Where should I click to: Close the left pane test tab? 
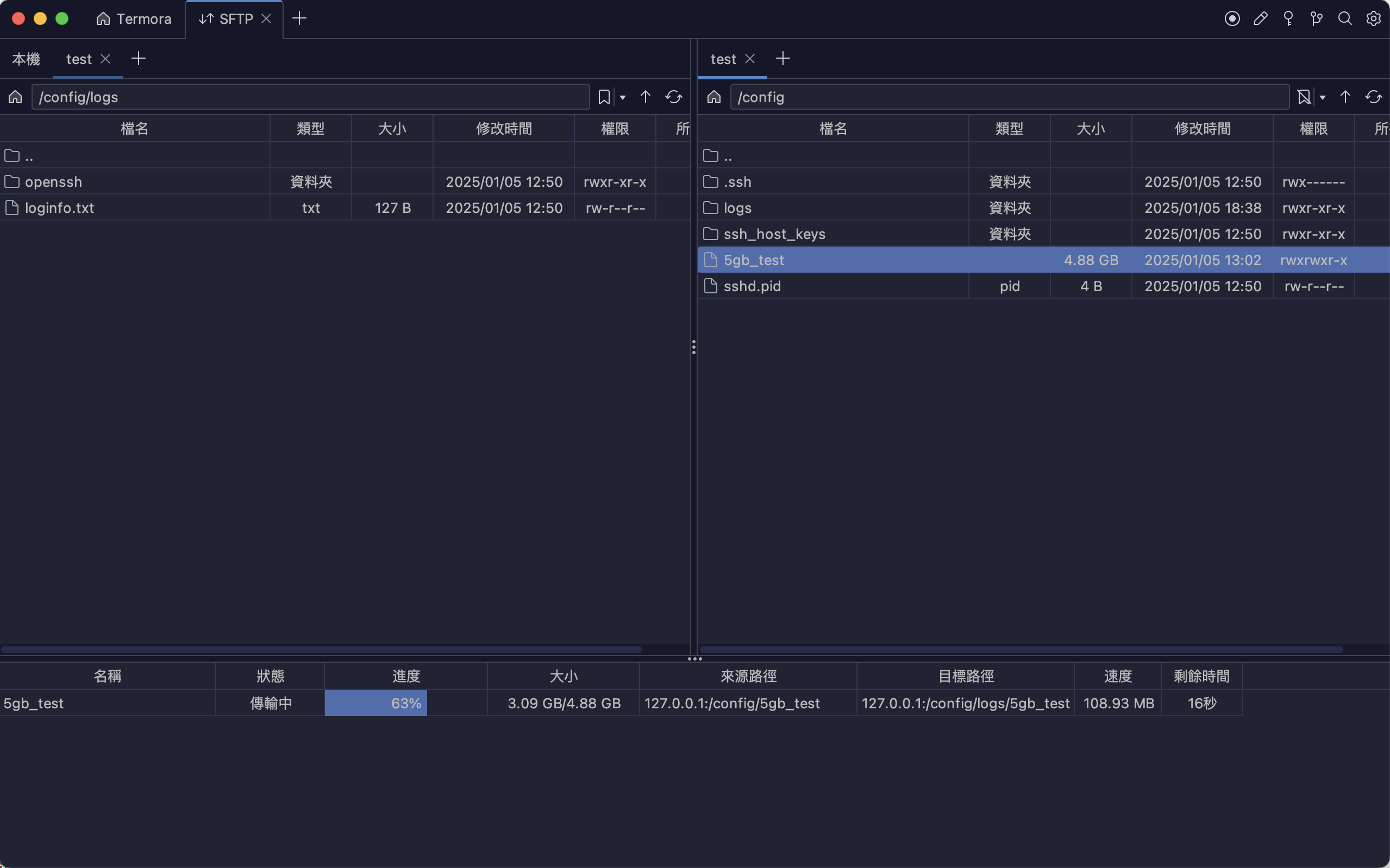(x=105, y=59)
